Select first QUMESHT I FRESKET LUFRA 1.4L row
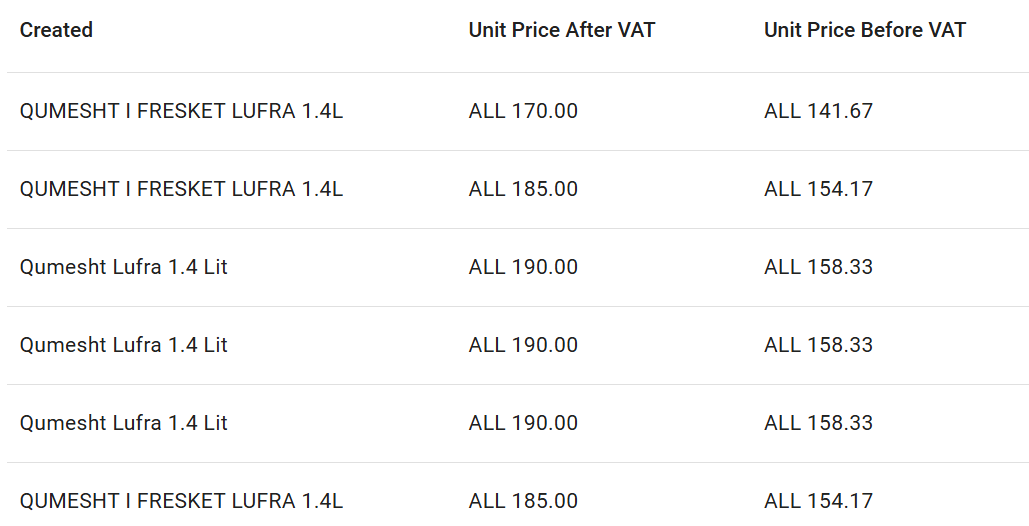The width and height of the screenshot is (1029, 526). 518,111
